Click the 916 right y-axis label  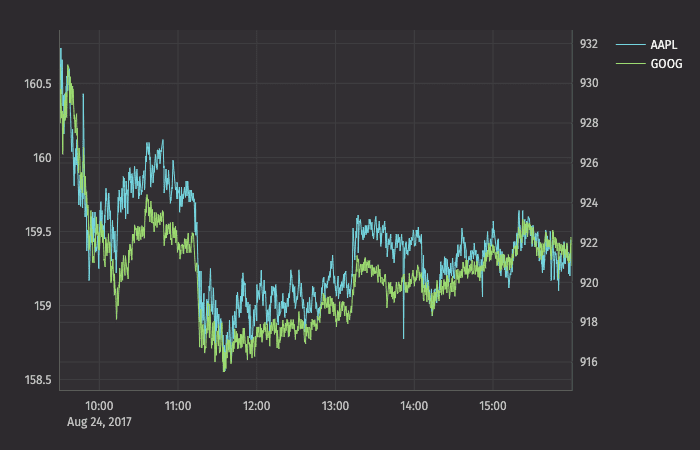coord(588,362)
